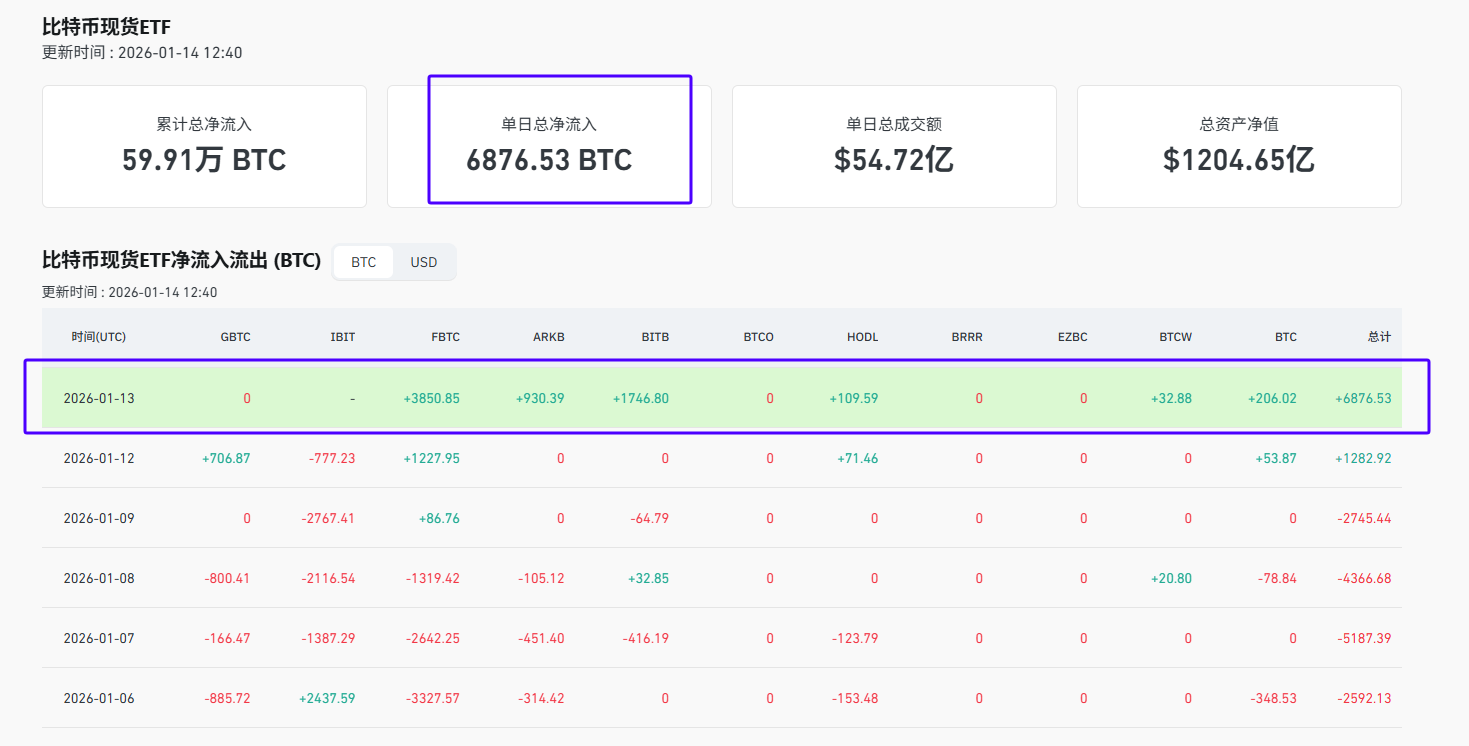1469x746 pixels.
Task: Select the 时间(UTC) column header
Action: pyautogui.click(x=99, y=337)
